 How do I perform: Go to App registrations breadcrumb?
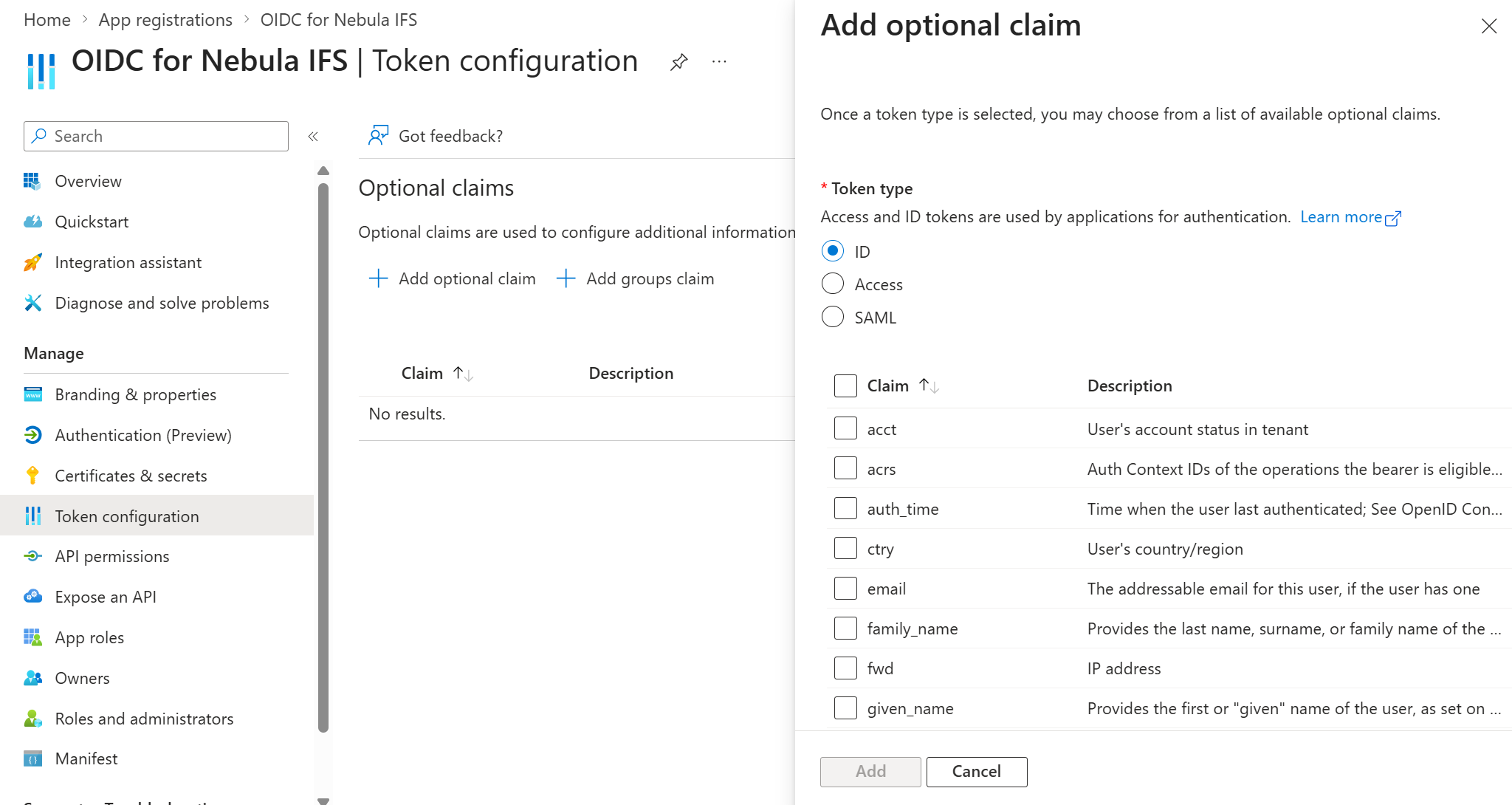tap(165, 20)
